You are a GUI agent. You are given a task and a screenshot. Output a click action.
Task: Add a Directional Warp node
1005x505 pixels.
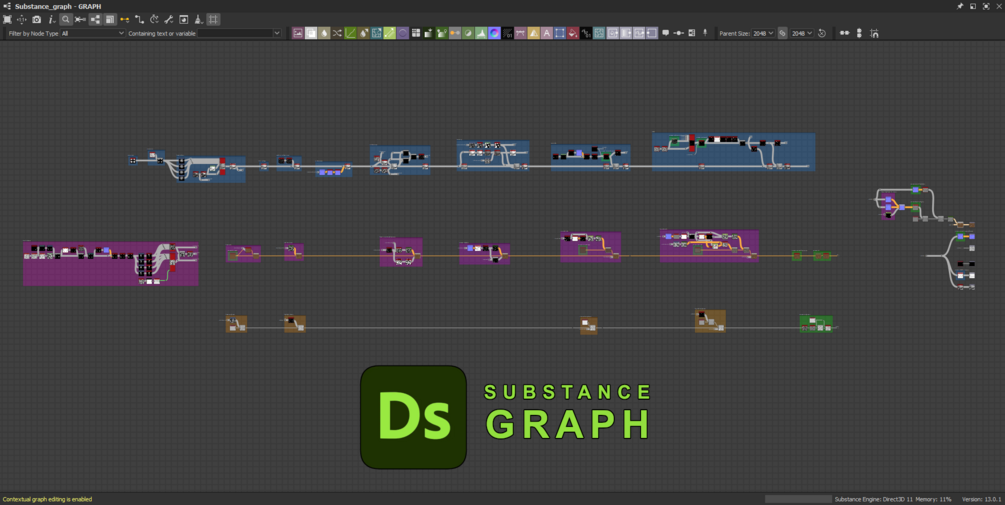tap(376, 33)
